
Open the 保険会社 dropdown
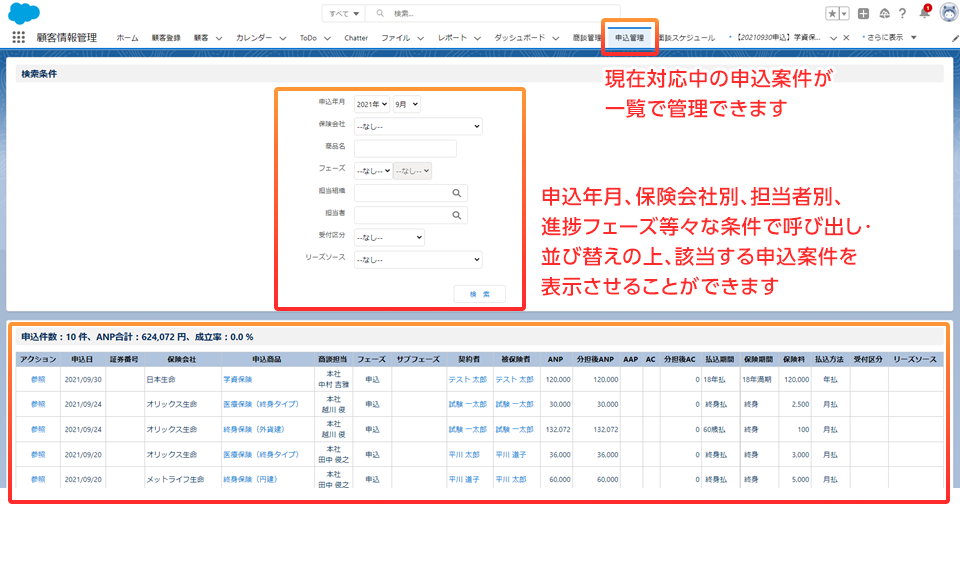click(x=418, y=126)
